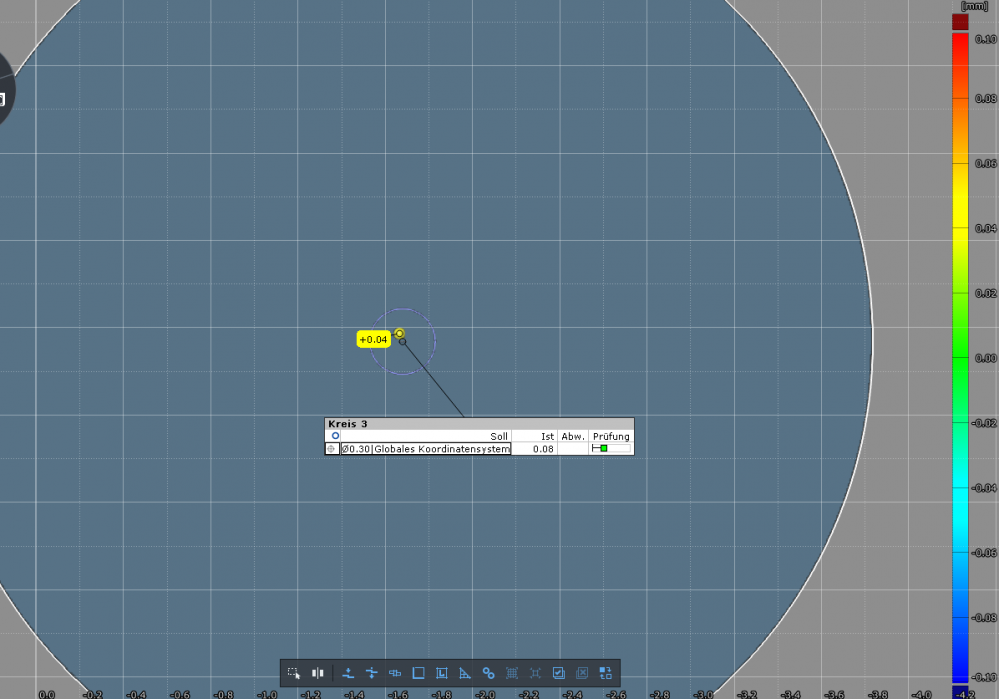Activate the rectangle selection tool
This screenshot has width=999, height=699.
tap(293, 673)
